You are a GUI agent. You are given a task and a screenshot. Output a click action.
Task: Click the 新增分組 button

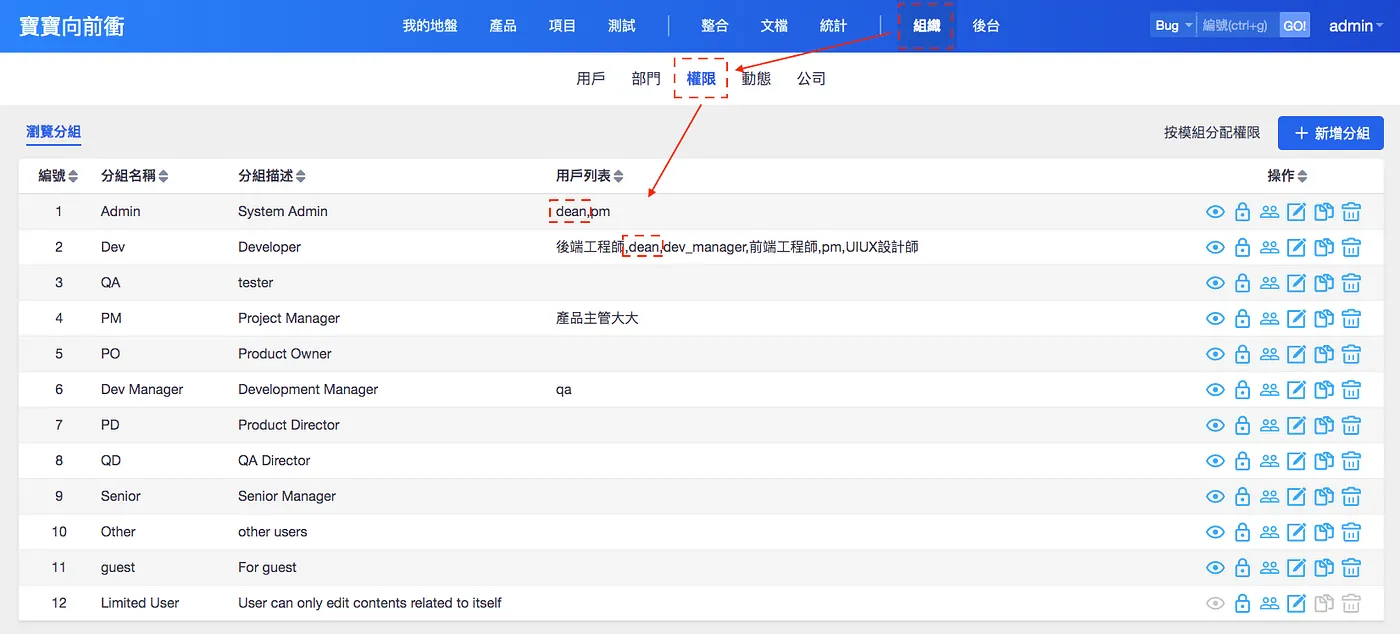(1331, 133)
